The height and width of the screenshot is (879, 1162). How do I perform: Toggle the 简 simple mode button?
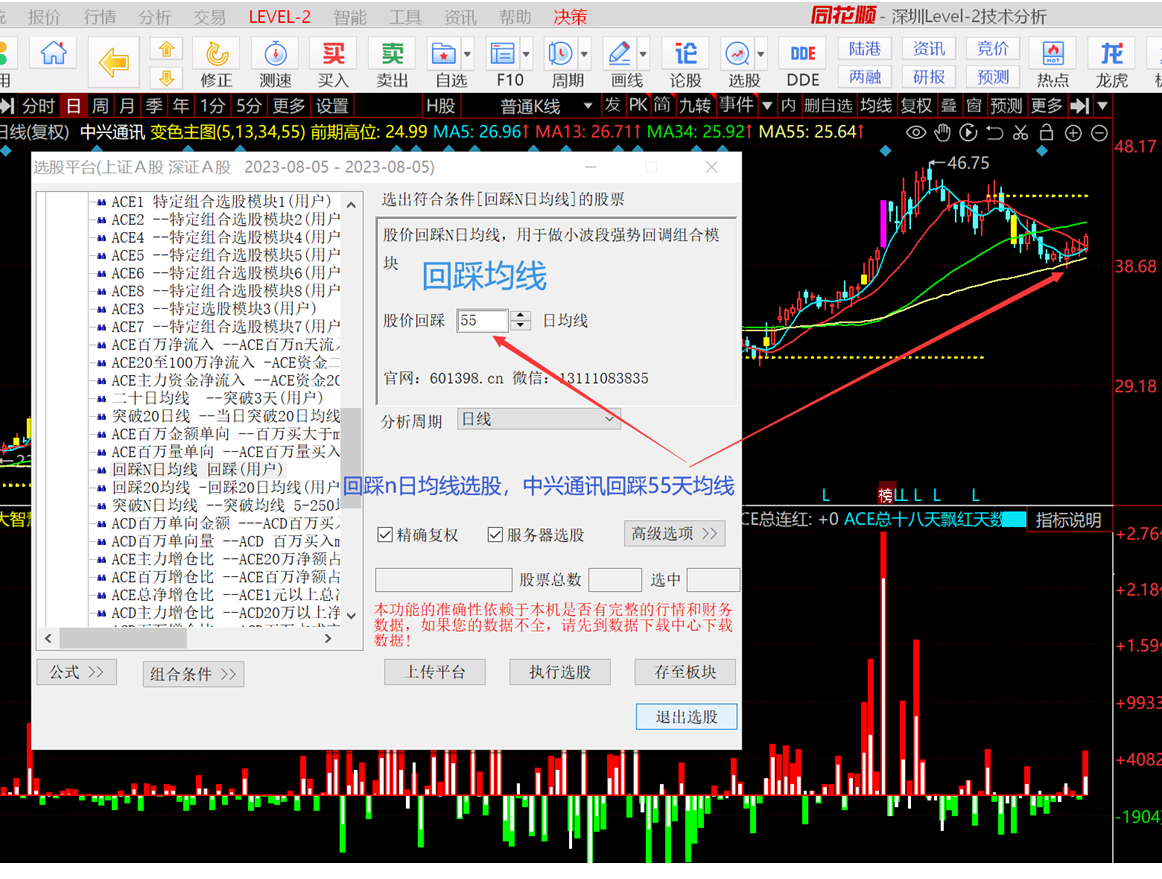[x=662, y=106]
